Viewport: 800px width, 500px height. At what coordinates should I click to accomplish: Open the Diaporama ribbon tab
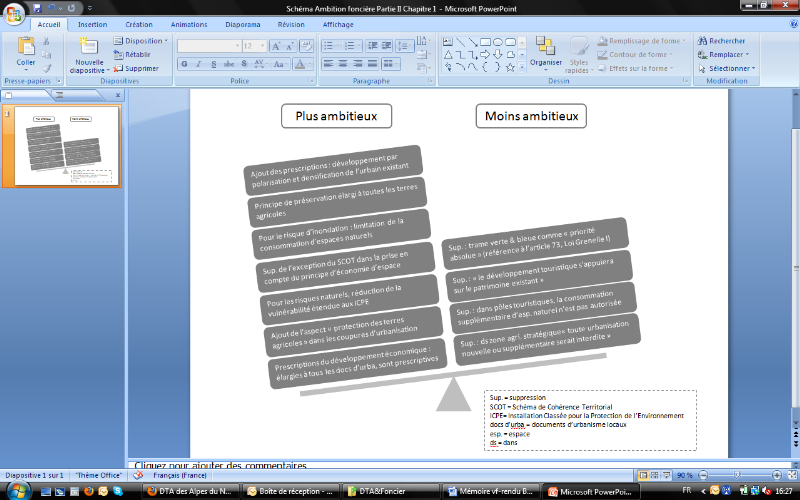243,24
